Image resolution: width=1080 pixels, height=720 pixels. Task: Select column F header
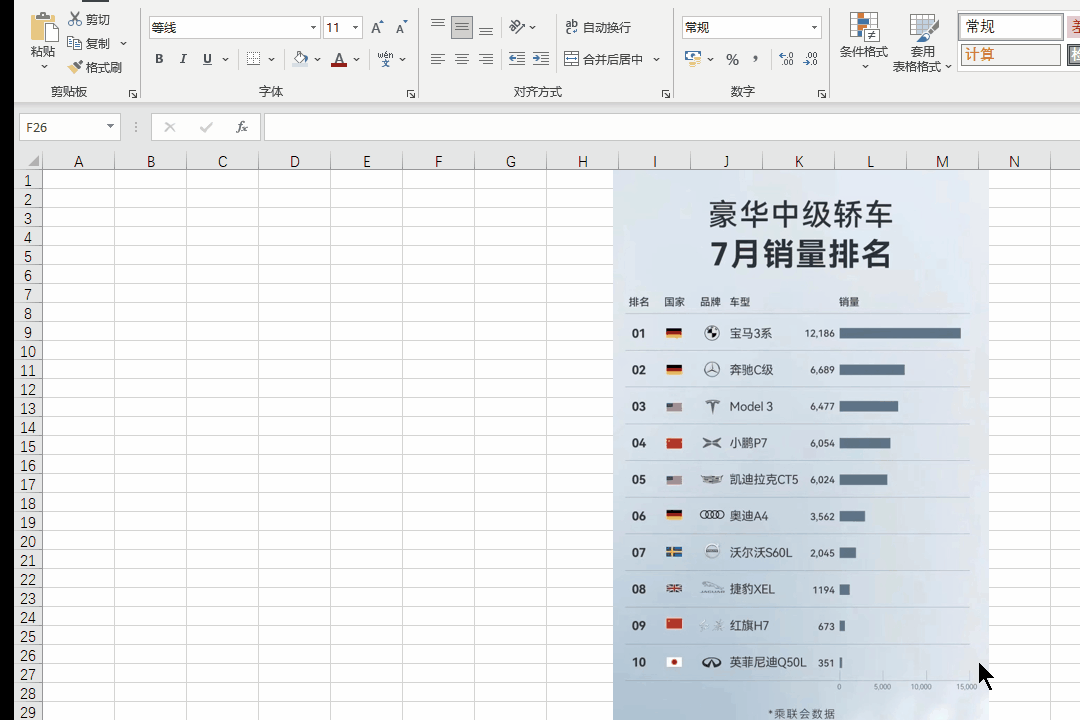pyautogui.click(x=438, y=161)
